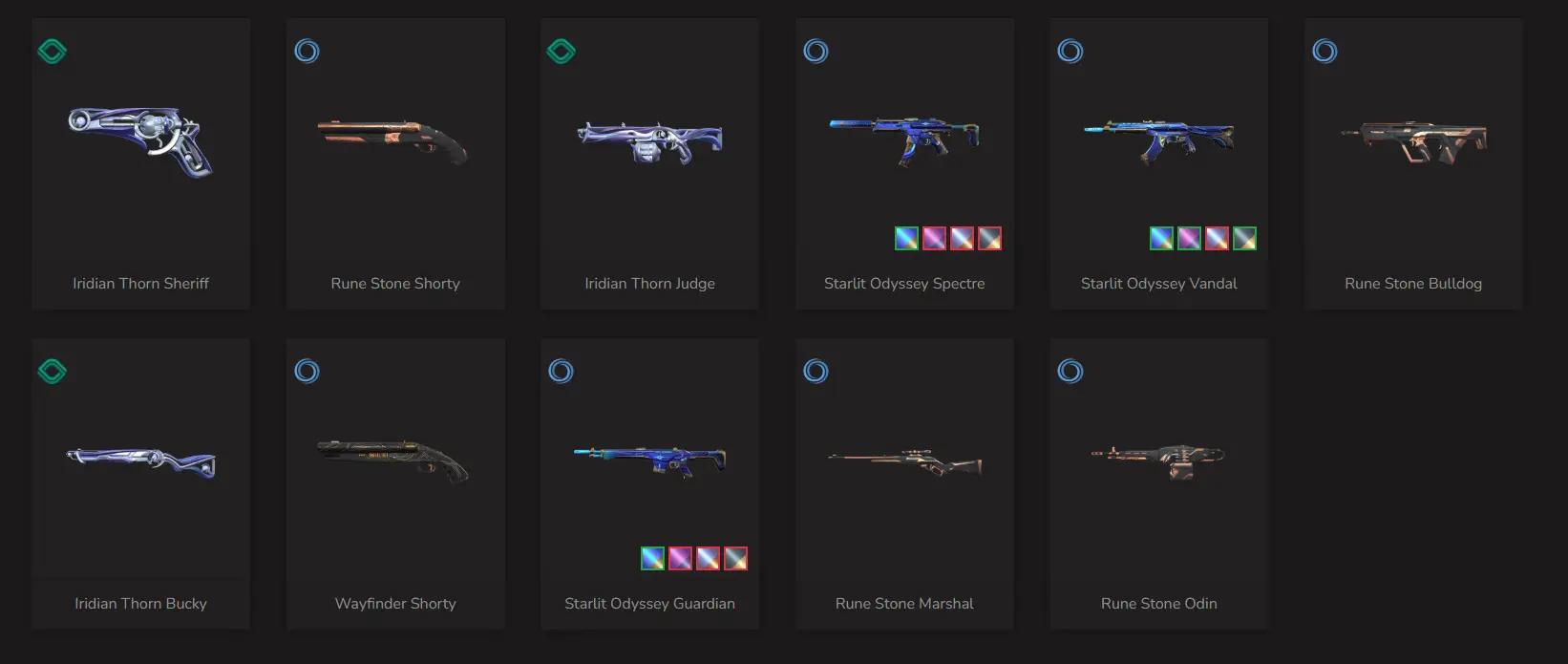Click the Rune Stone Marshal name label
This screenshot has width=1568, height=664.
click(x=904, y=604)
